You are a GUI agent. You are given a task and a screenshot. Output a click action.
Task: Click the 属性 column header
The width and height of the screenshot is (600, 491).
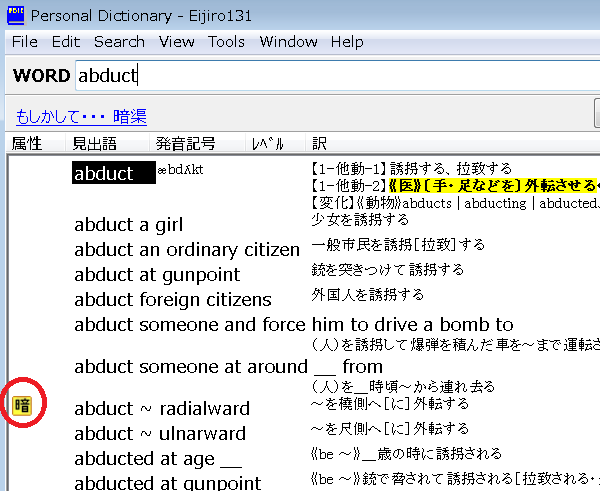pyautogui.click(x=27, y=144)
